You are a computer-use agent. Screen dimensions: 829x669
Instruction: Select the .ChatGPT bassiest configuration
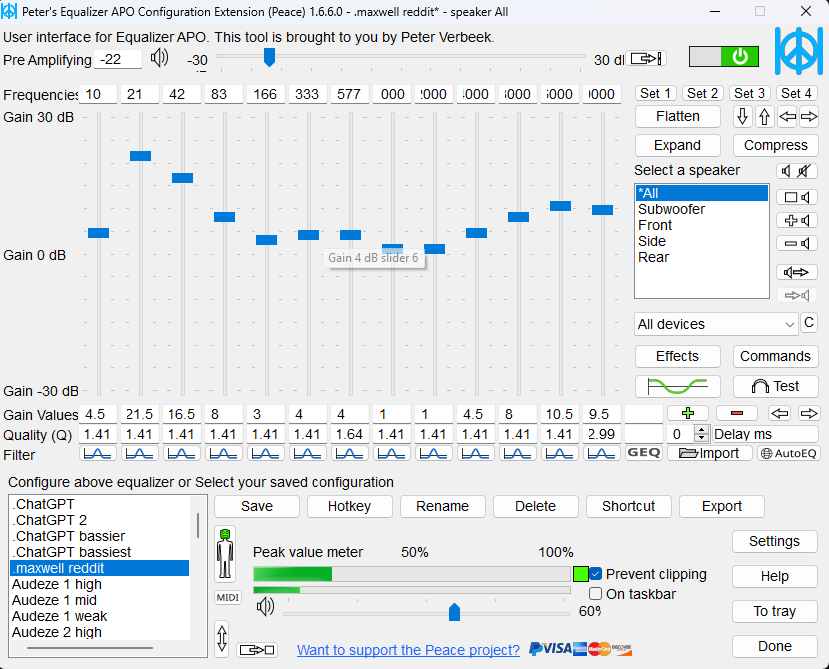click(x=100, y=552)
